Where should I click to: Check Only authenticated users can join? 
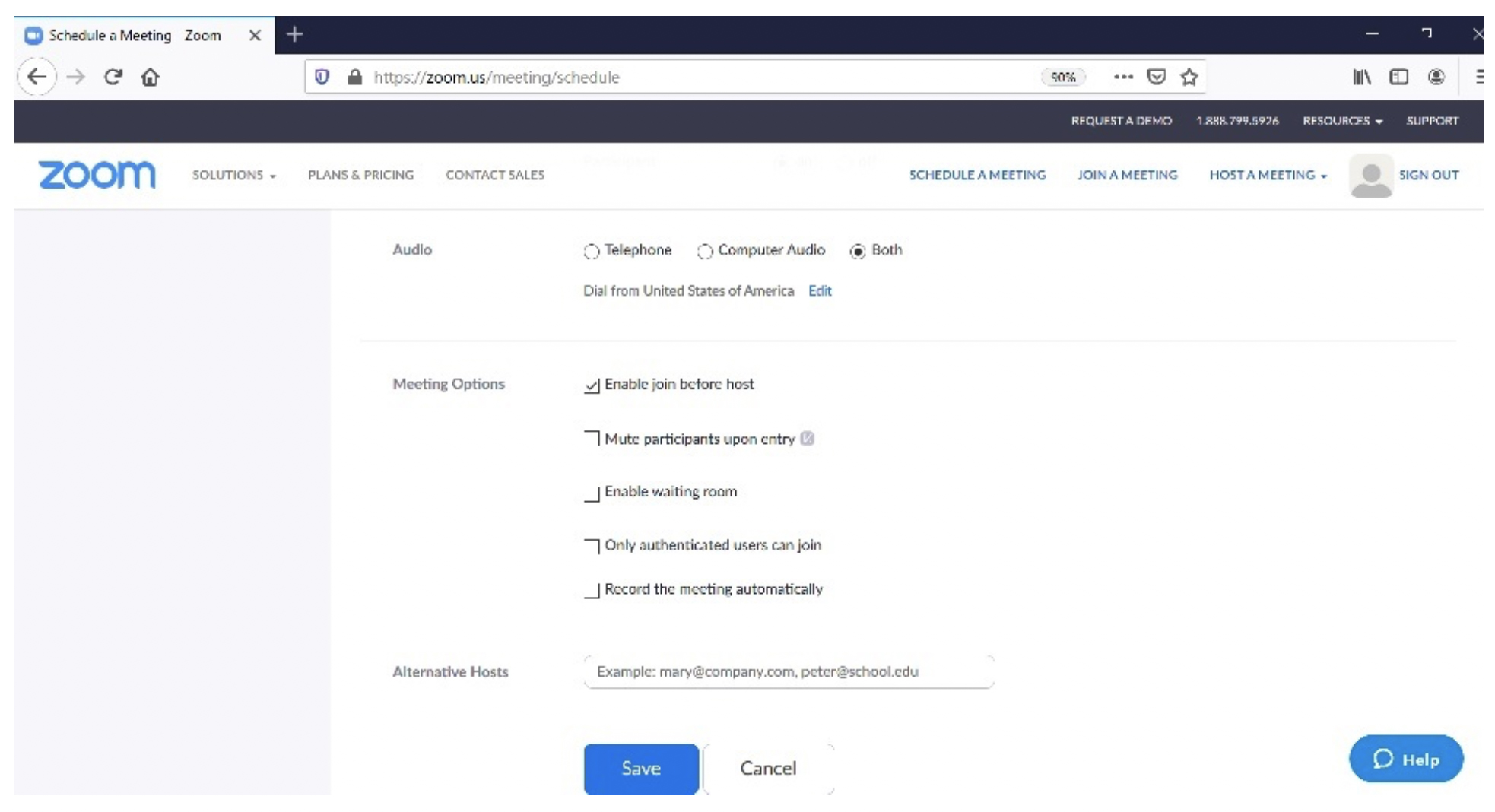[x=592, y=546]
